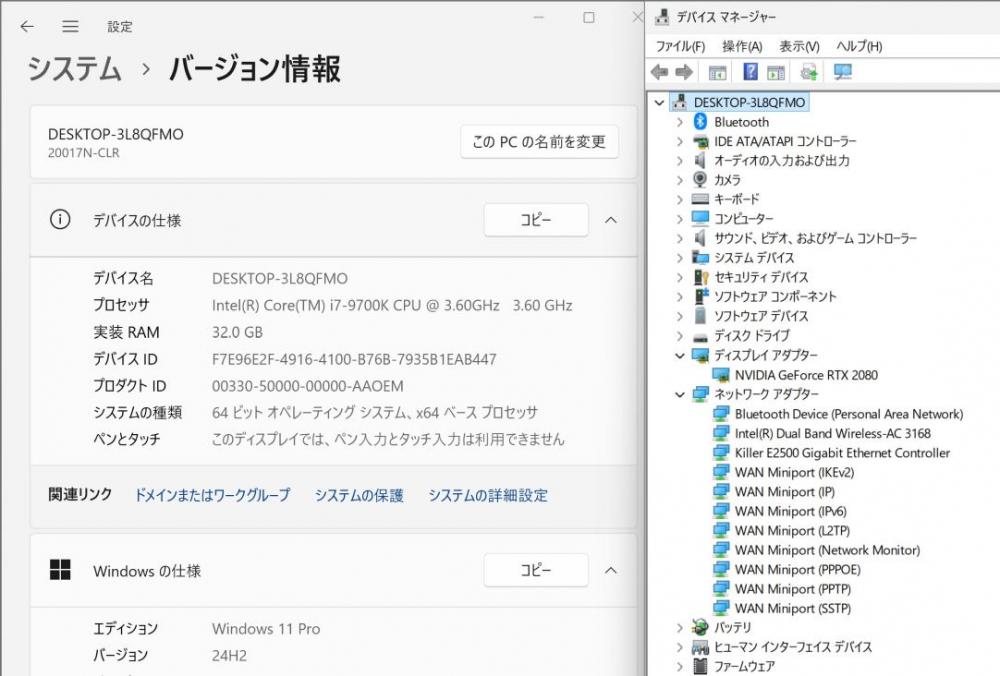Select WAN Miniport (IKEv2) entry

pyautogui.click(x=794, y=473)
